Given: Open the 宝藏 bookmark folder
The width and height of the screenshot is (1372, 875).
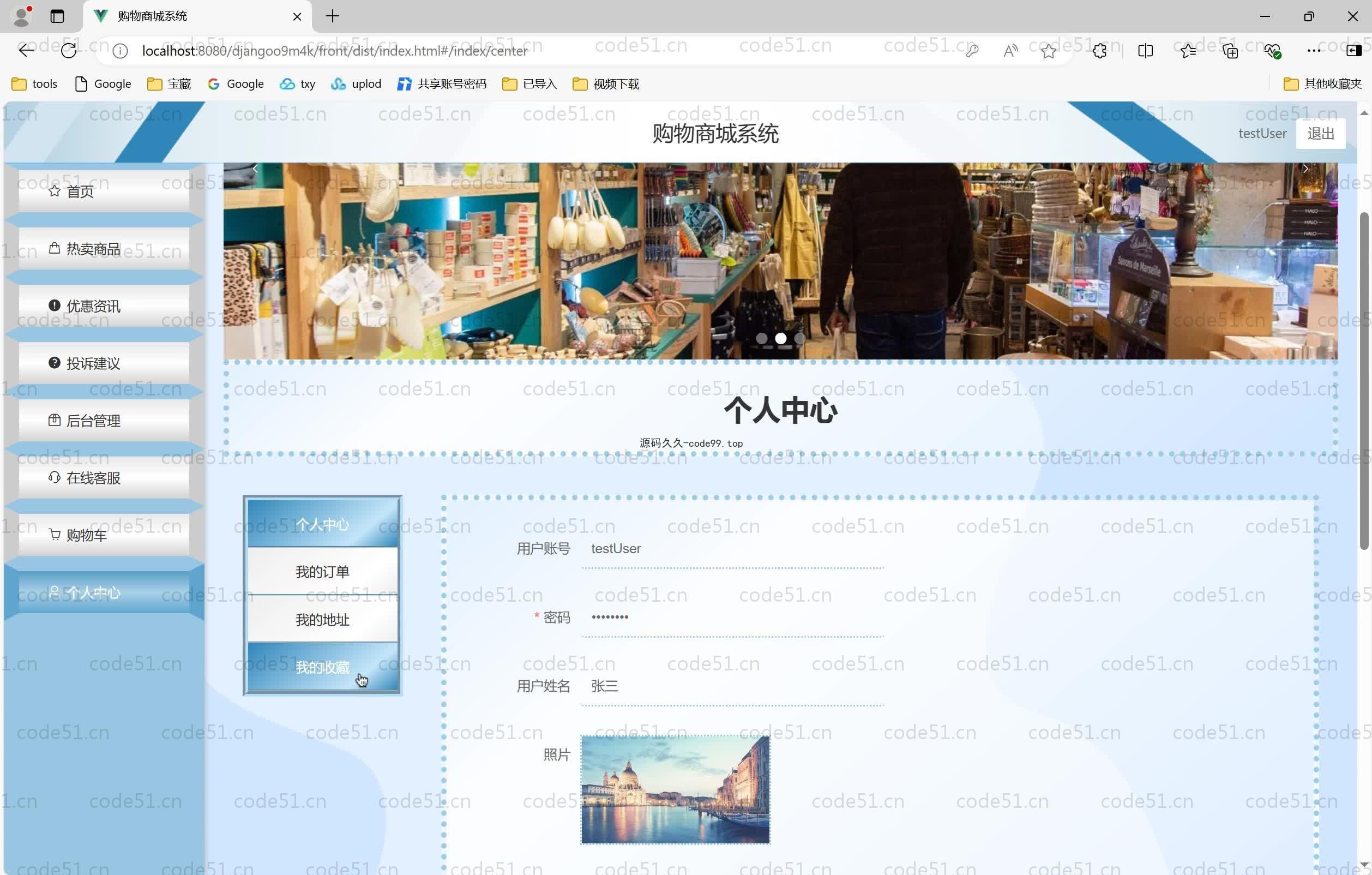Looking at the screenshot, I should (x=169, y=84).
